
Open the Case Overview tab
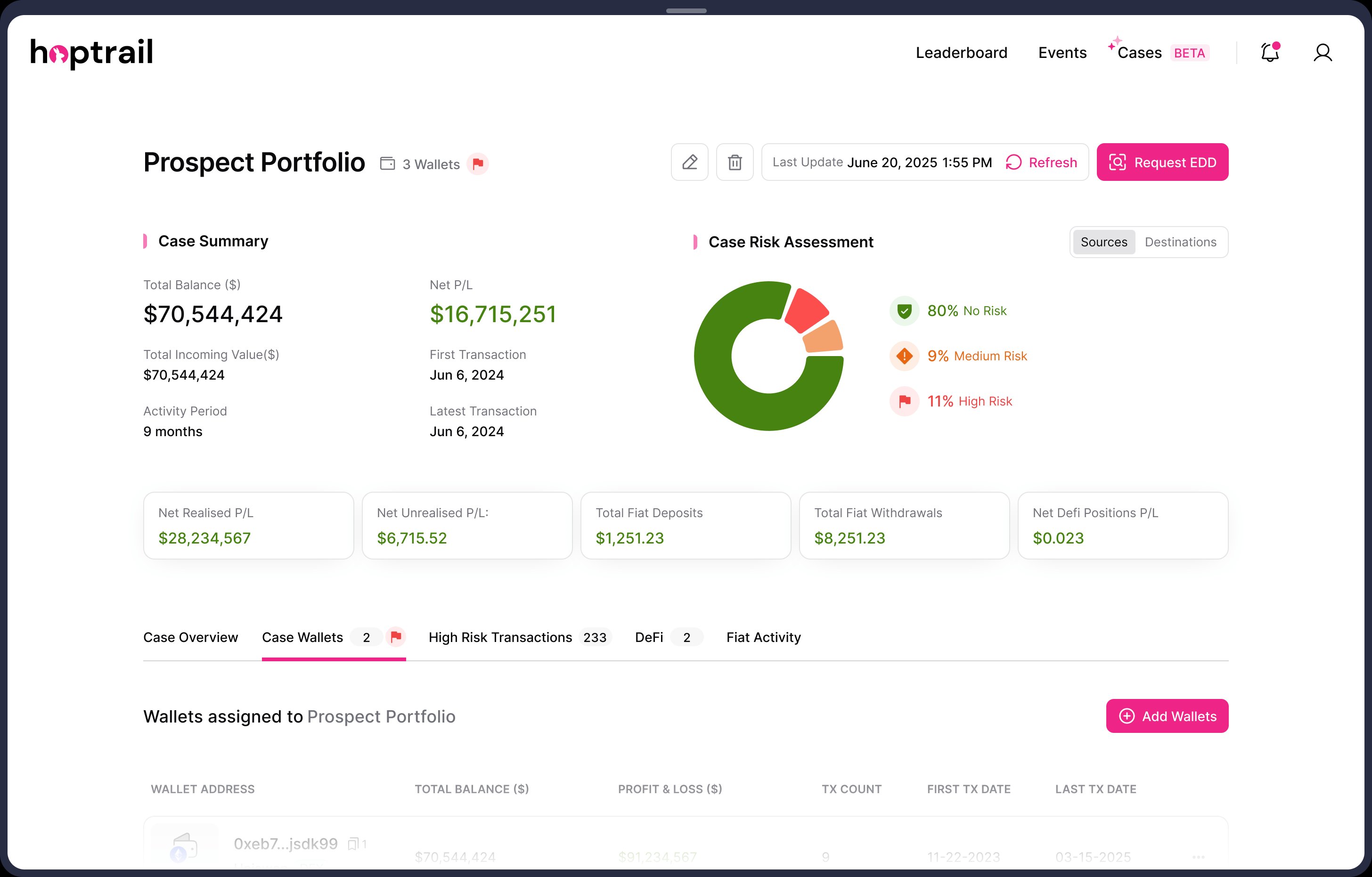point(190,637)
